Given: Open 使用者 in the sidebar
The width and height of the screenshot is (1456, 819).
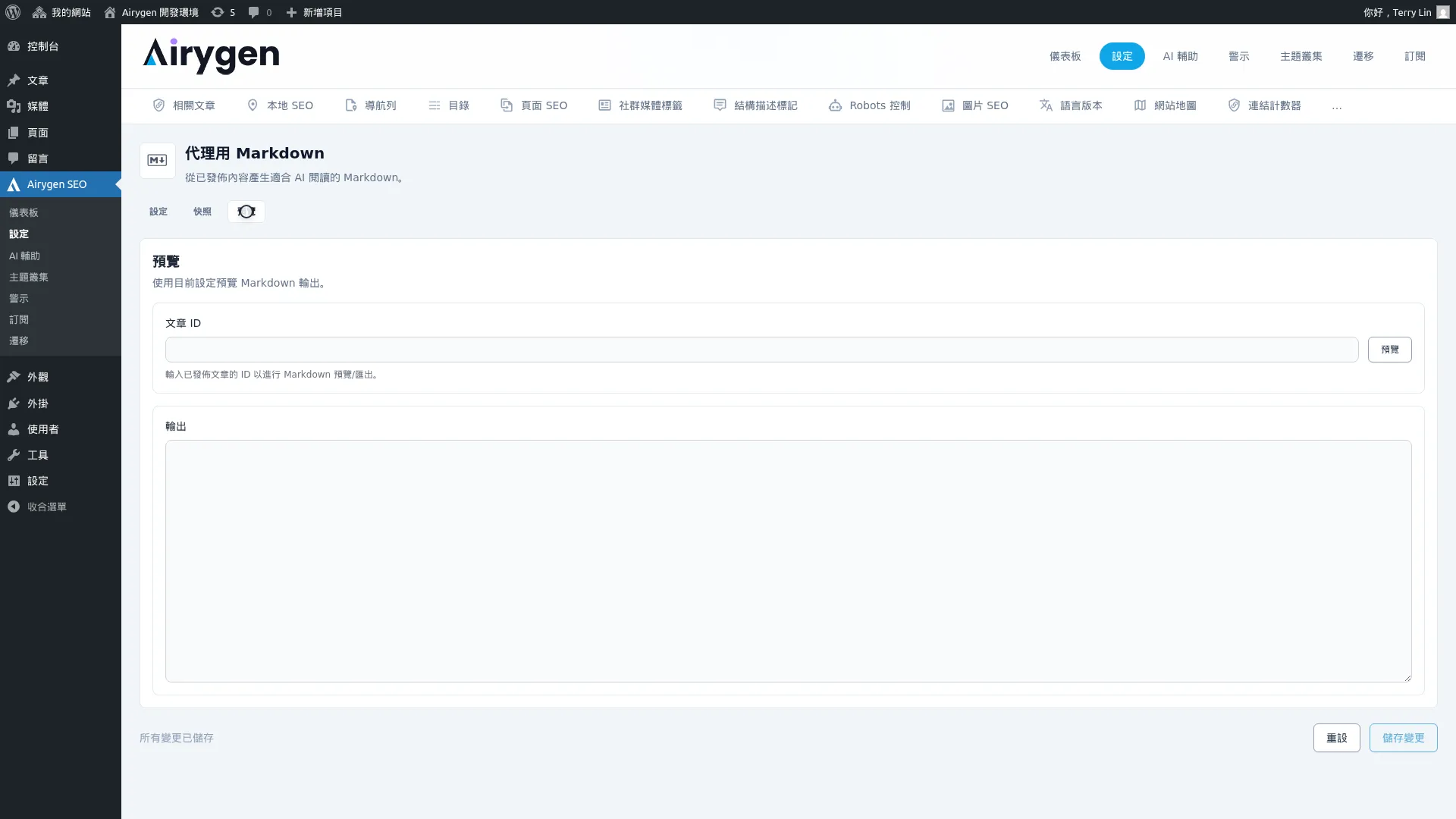Looking at the screenshot, I should point(61,429).
